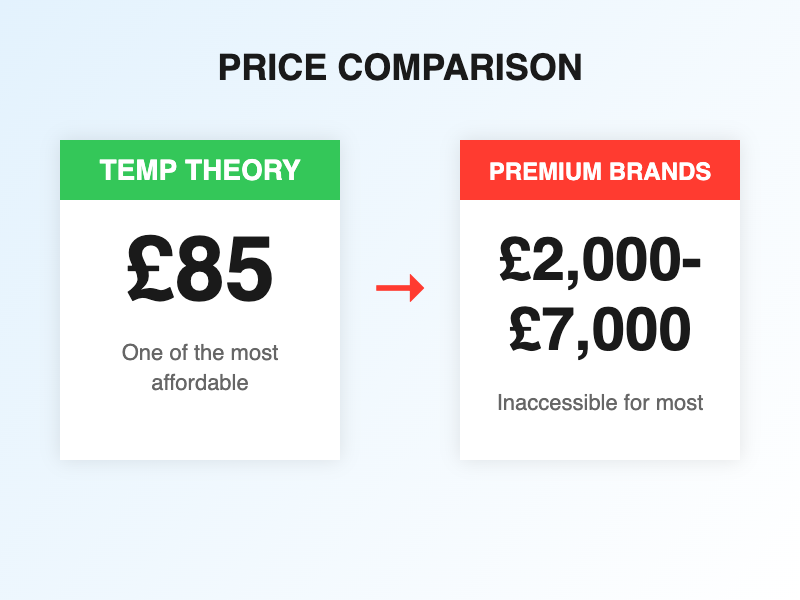
Task: Click the pound sign in £85
Action: [150, 270]
